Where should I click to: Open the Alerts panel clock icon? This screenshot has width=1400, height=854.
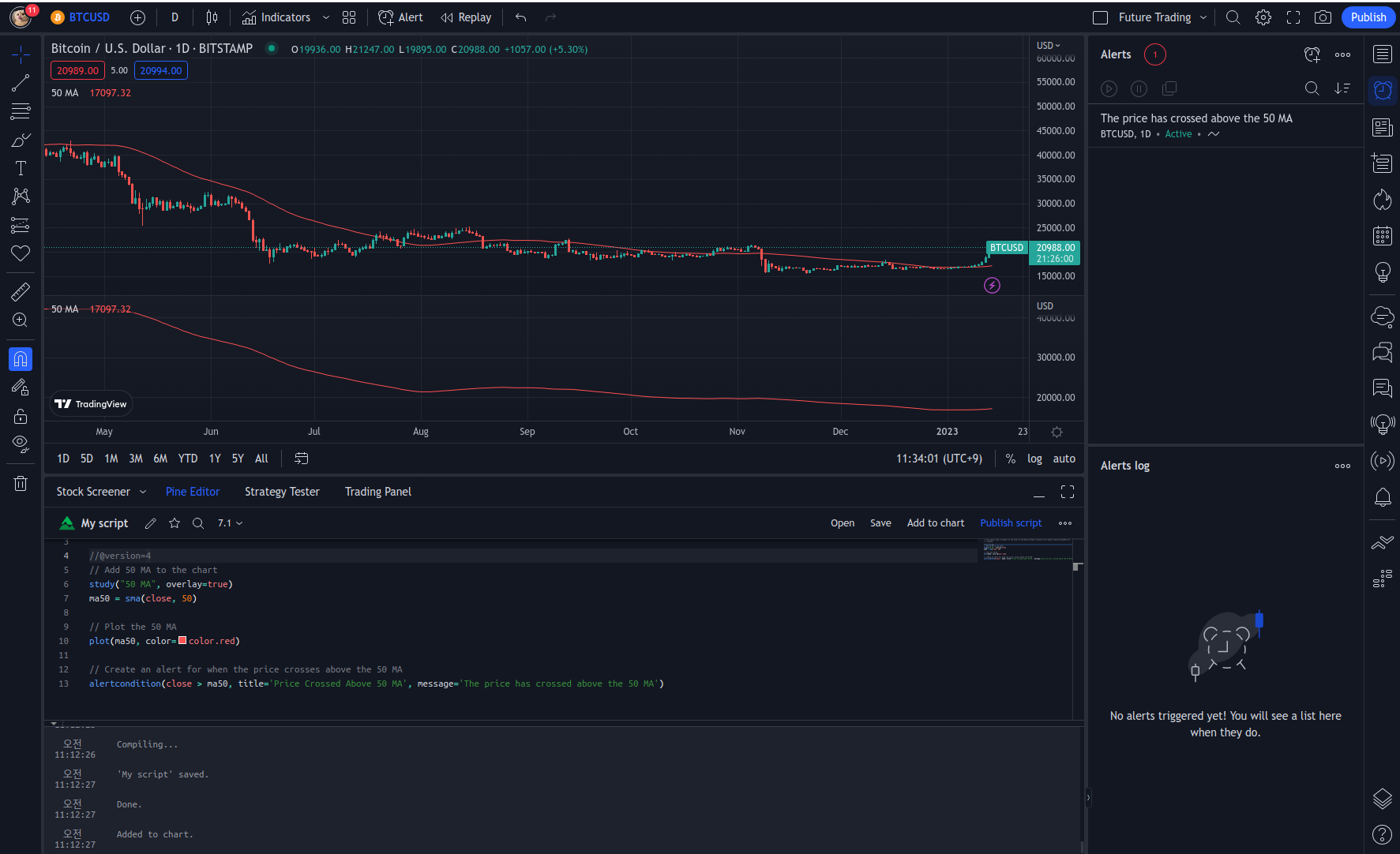(x=1383, y=90)
